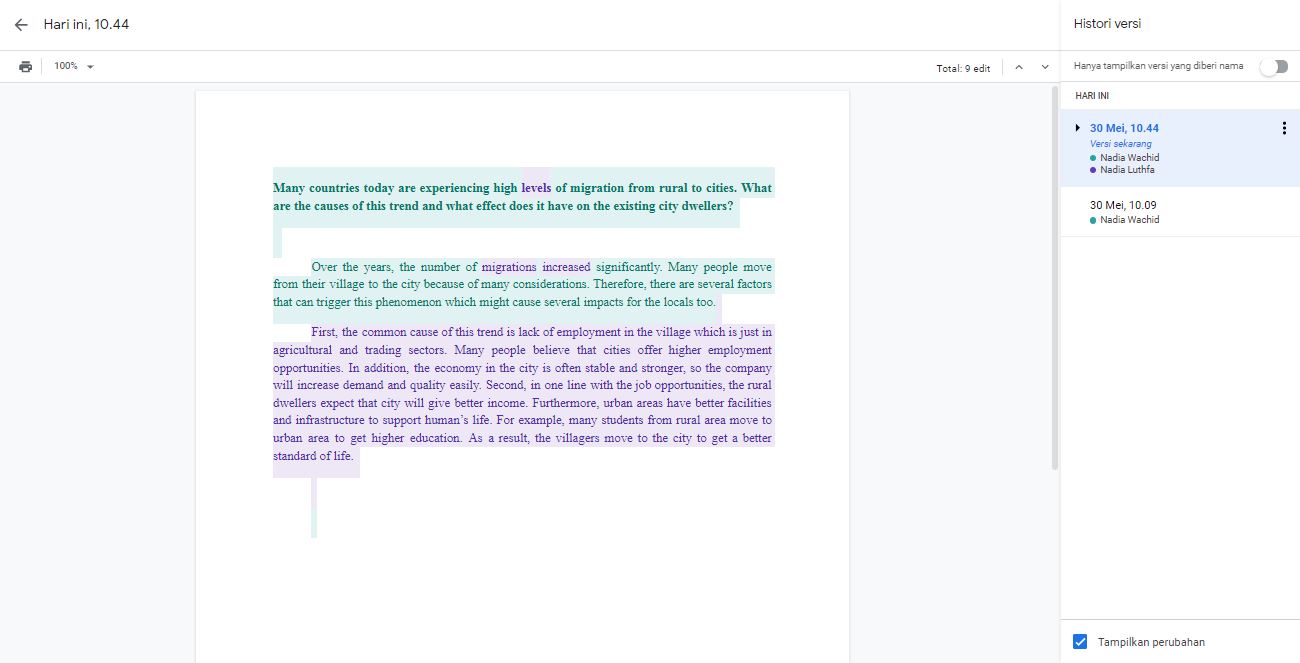The height and width of the screenshot is (663, 1300).
Task: Open more actions for 30 Mei, 10.44
Action: [1284, 128]
